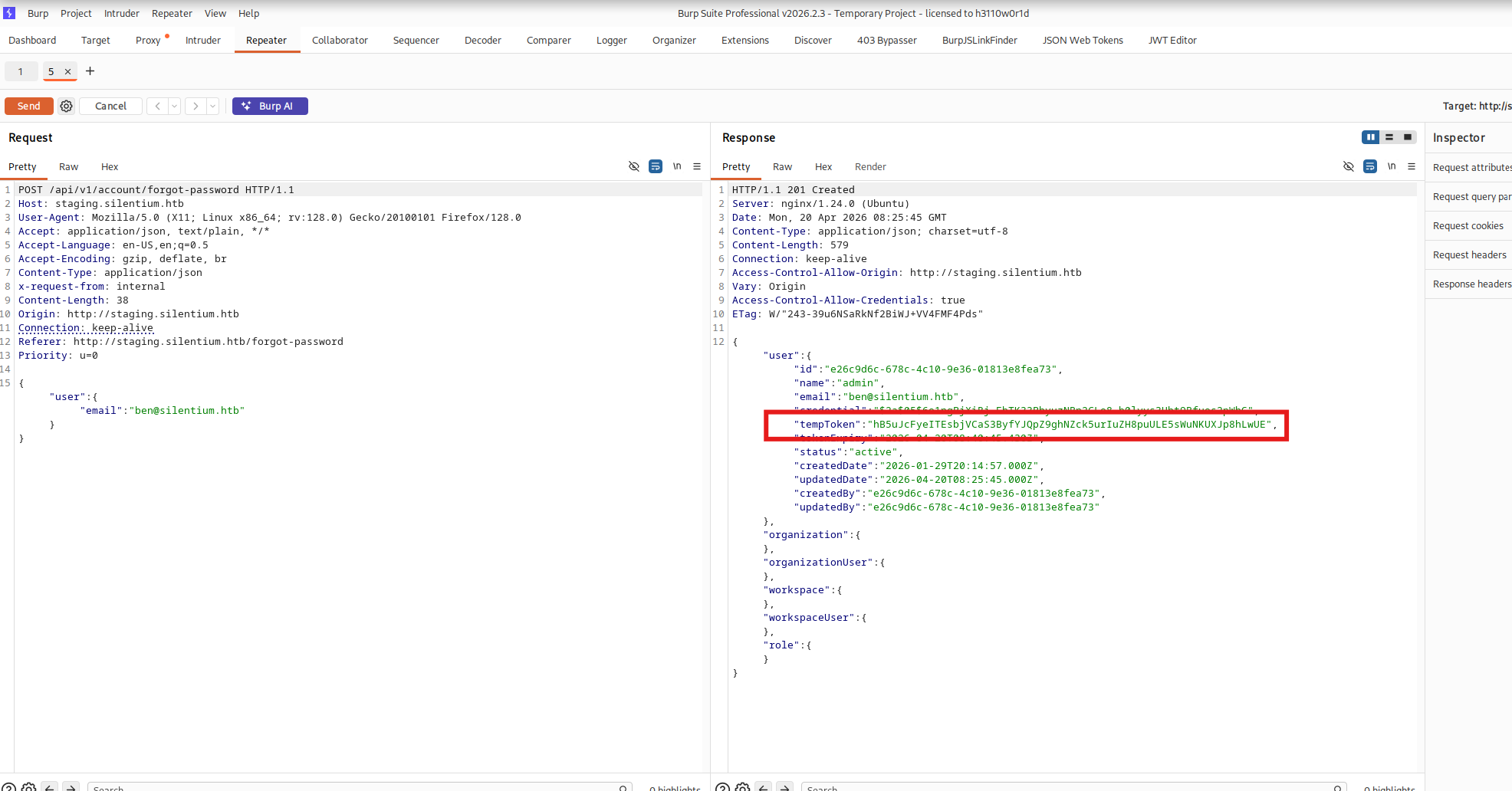
Task: Expand Request headers in Inspector
Action: tap(1468, 255)
